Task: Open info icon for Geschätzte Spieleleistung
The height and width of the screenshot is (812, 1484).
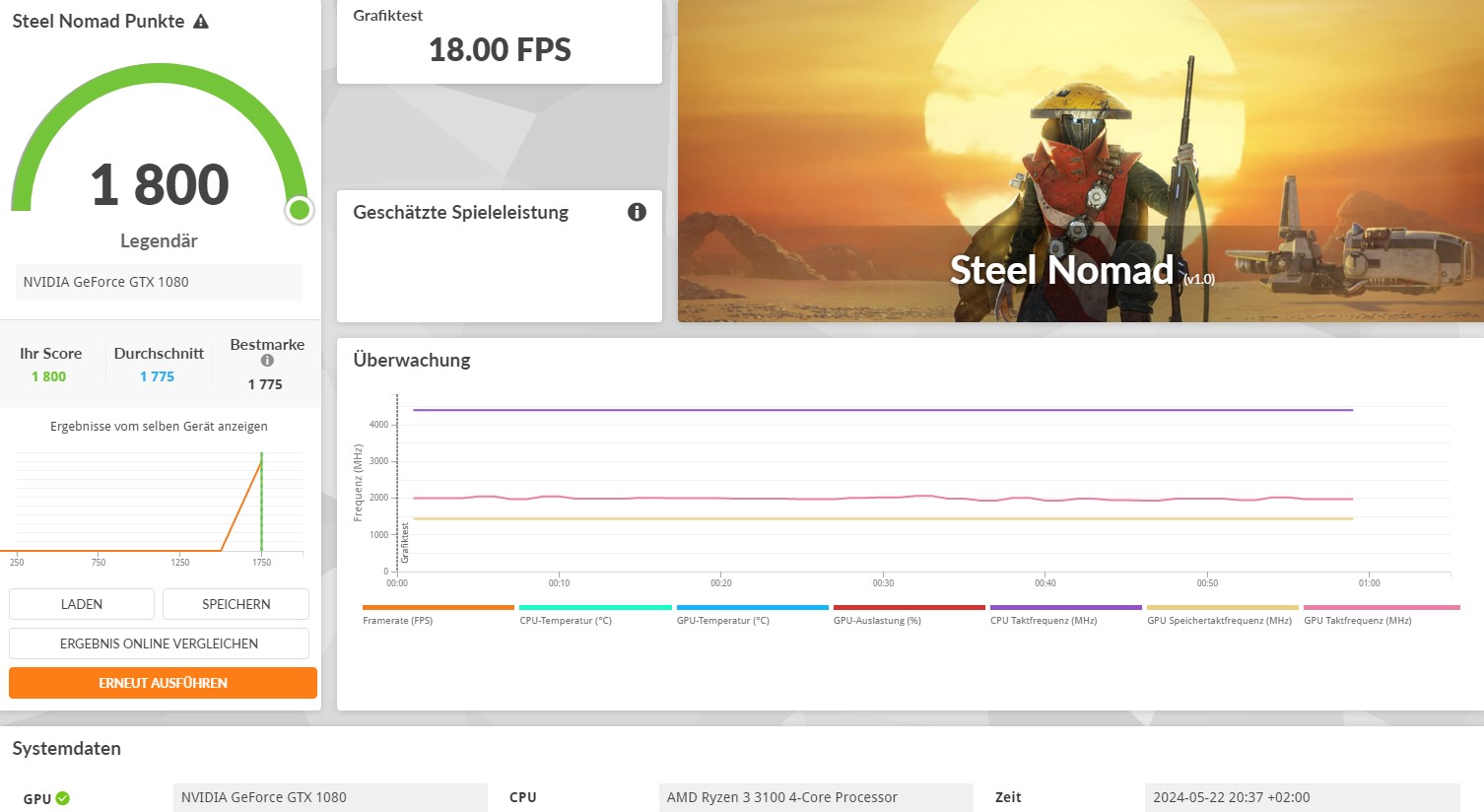Action: [638, 212]
